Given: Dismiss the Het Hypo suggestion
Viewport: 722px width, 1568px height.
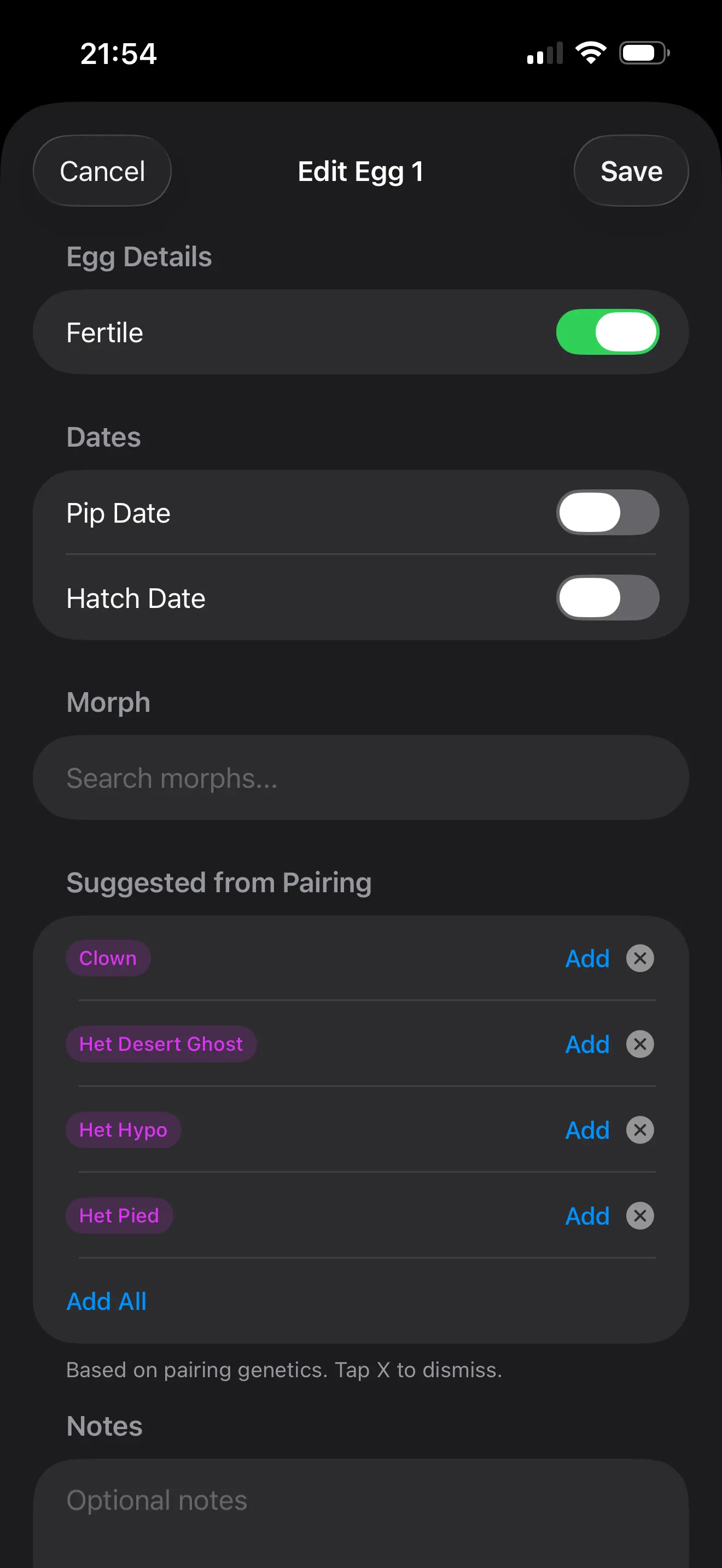Looking at the screenshot, I should (641, 1130).
